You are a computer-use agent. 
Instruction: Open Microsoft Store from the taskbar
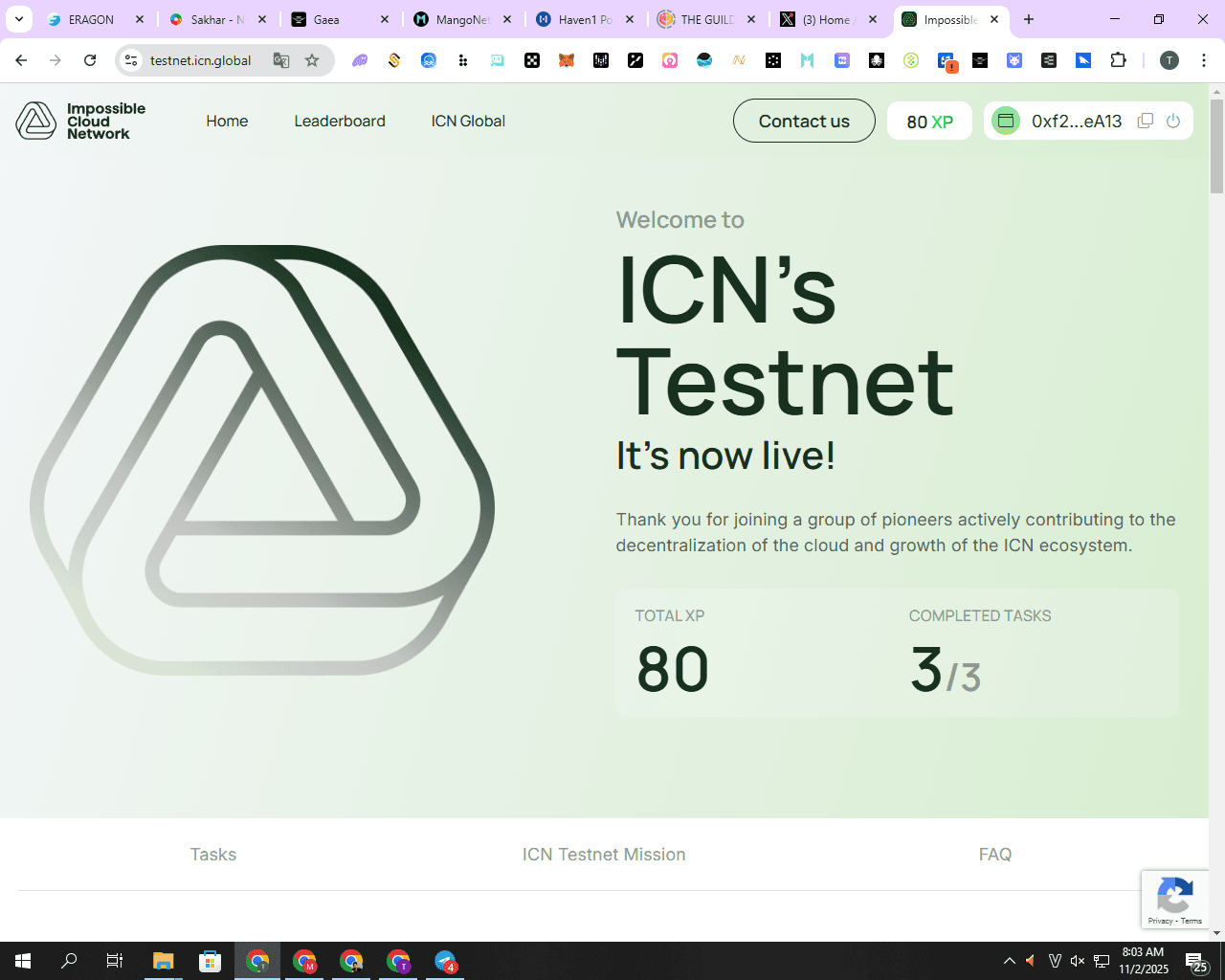(x=210, y=961)
